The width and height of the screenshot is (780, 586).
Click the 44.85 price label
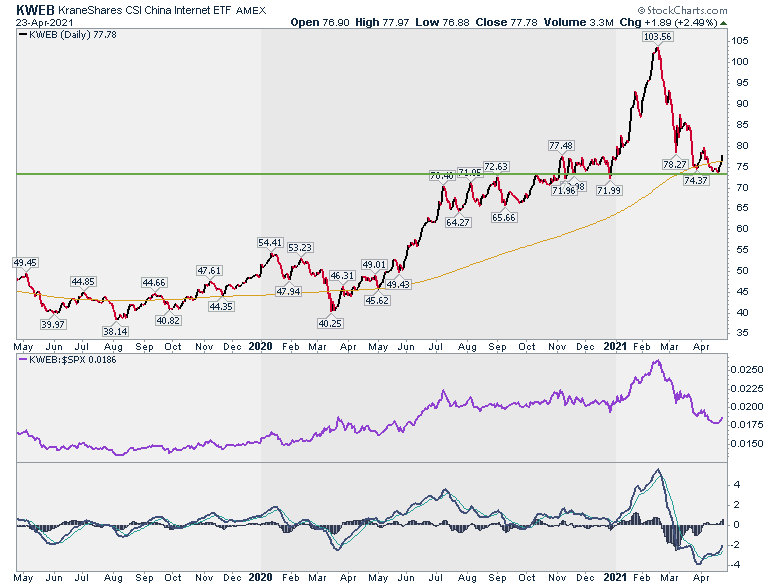click(83, 282)
